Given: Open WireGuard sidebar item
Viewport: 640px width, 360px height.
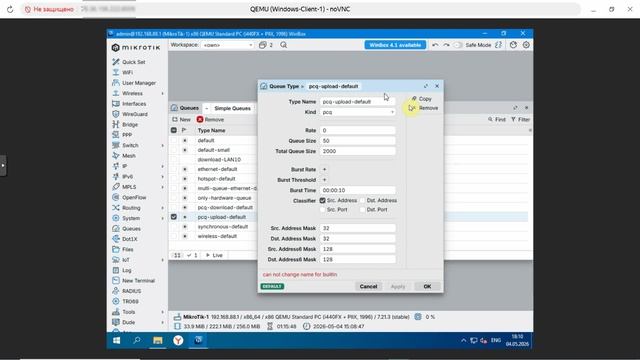Looking at the screenshot, I should pos(135,114).
